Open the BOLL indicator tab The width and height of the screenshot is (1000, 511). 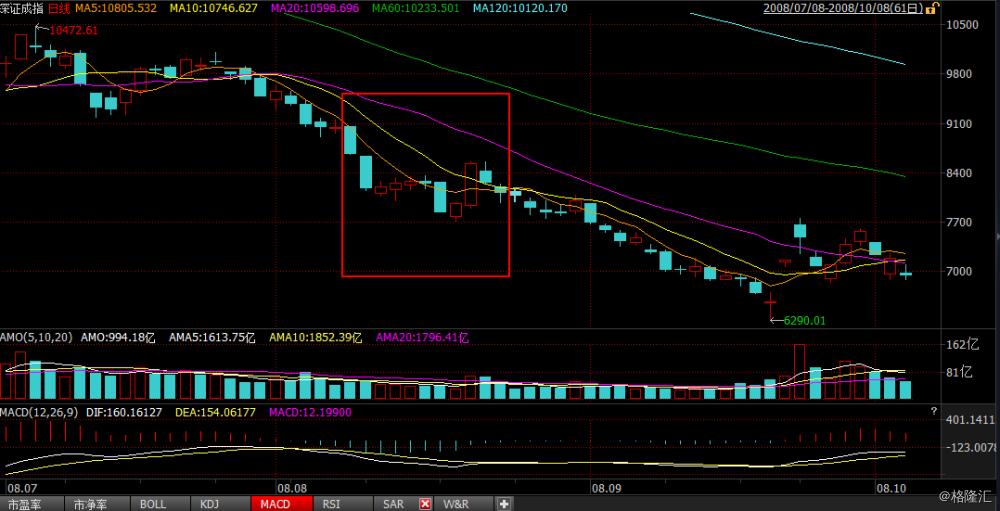click(x=153, y=504)
